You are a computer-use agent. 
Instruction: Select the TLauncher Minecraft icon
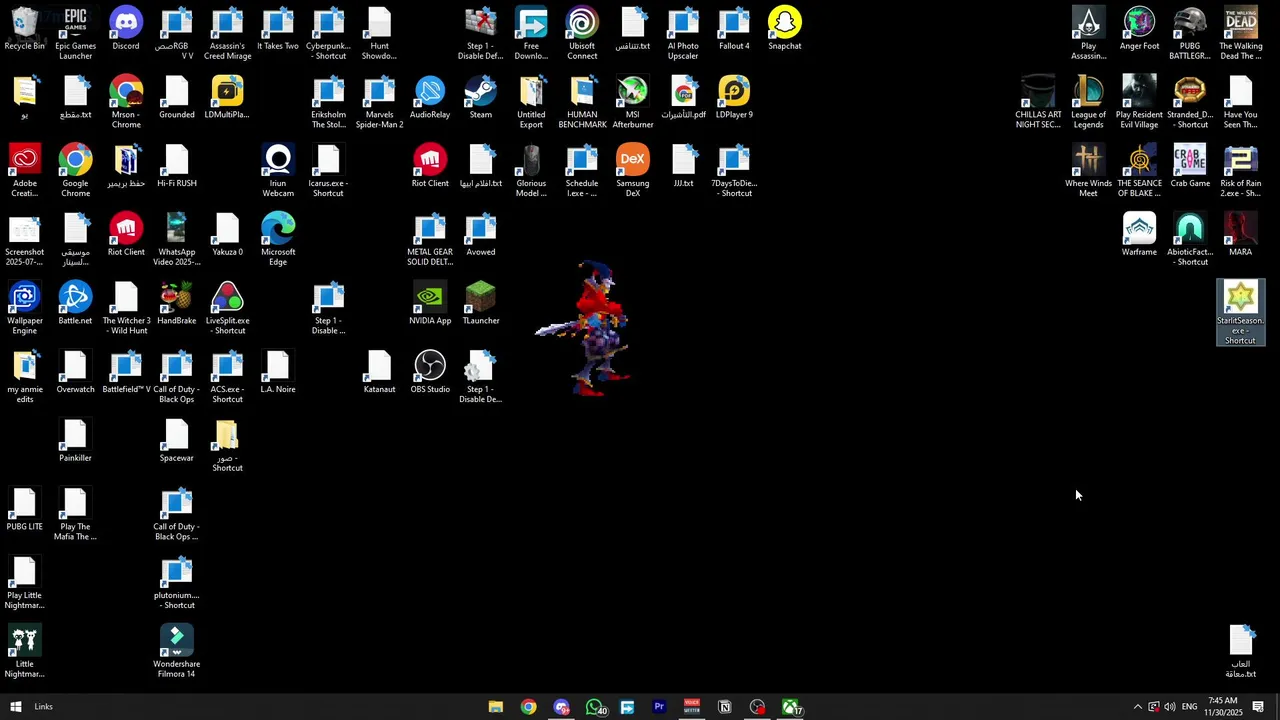coord(481,304)
